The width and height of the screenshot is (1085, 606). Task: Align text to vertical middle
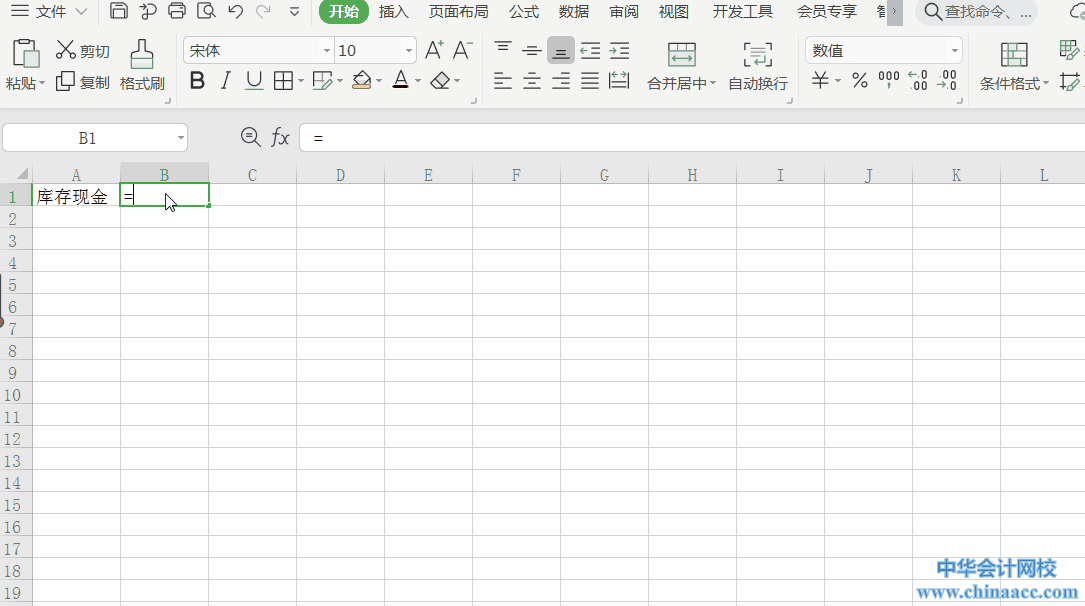point(531,50)
